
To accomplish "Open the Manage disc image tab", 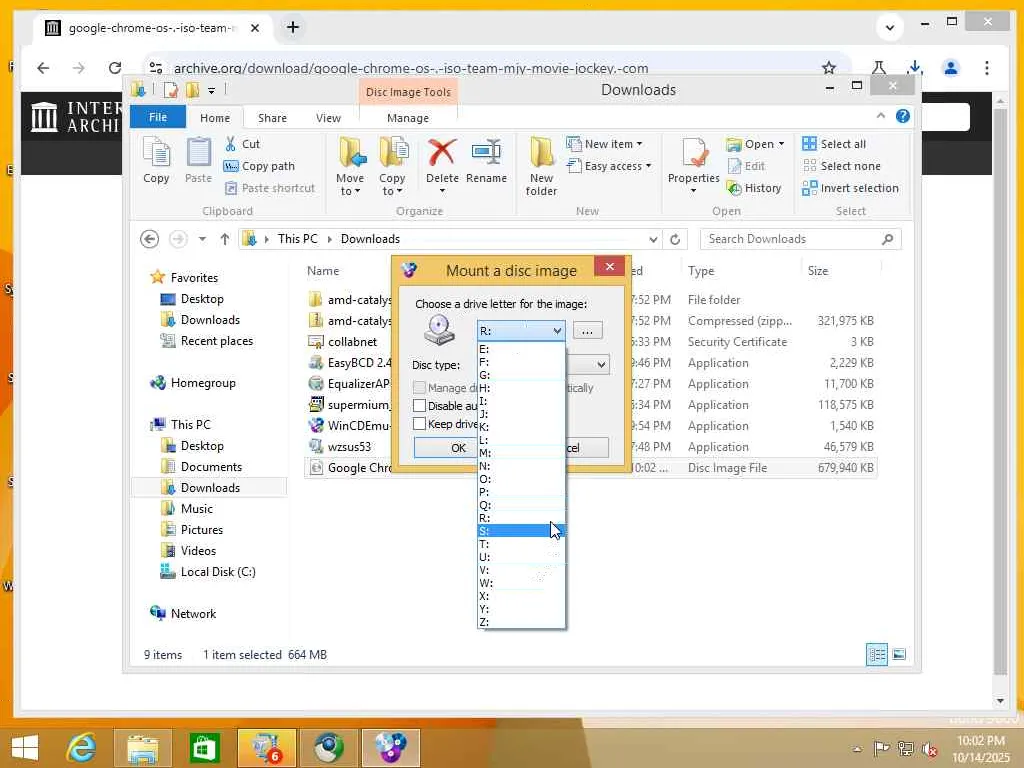I will click(x=408, y=118).
